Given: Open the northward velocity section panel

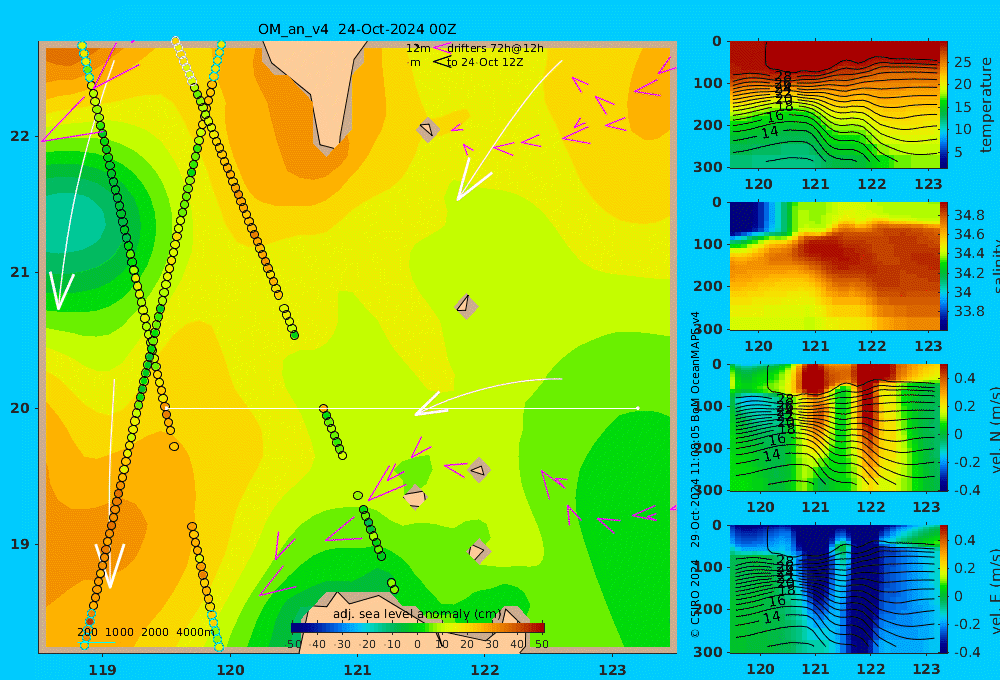Looking at the screenshot, I should pos(834,427).
